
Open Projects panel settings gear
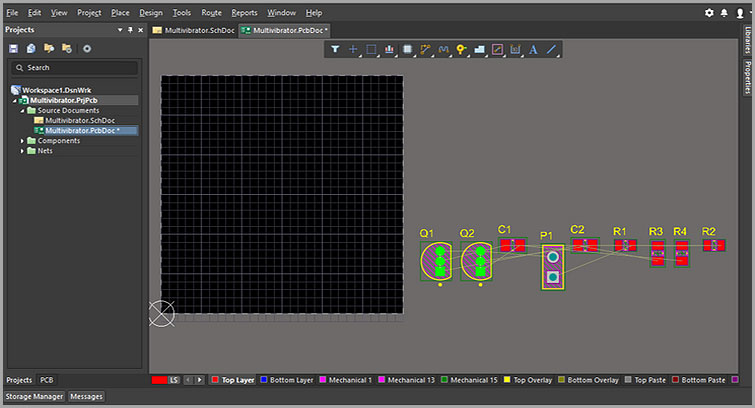click(x=87, y=49)
